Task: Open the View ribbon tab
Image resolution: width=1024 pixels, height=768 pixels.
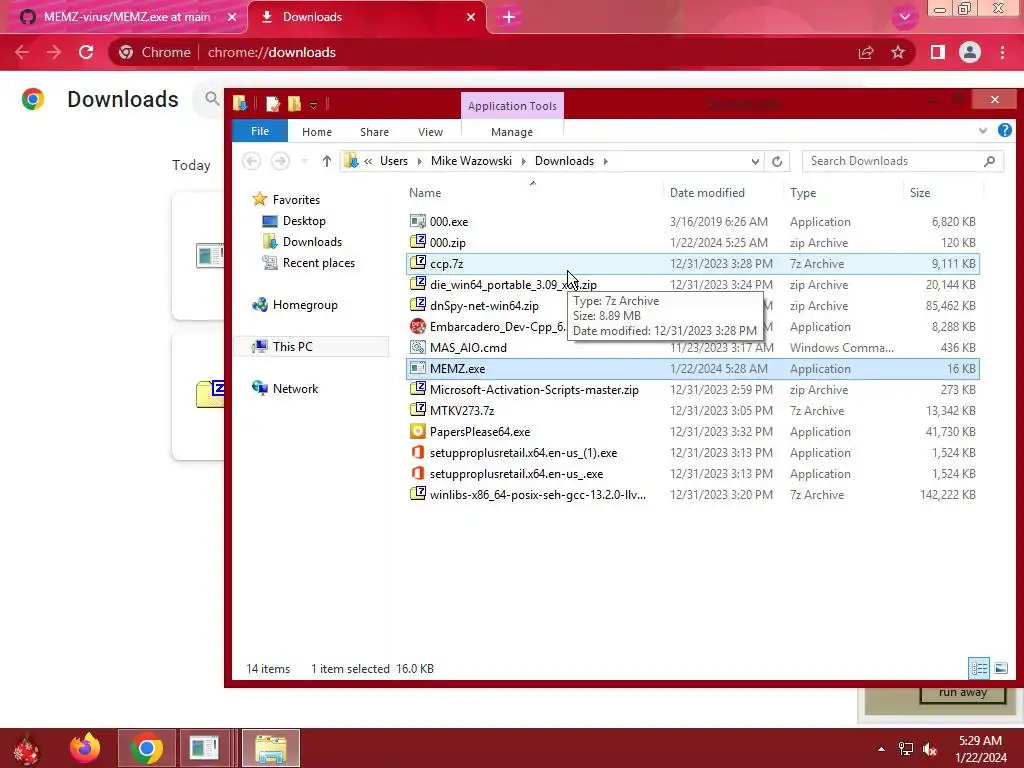Action: point(430,132)
